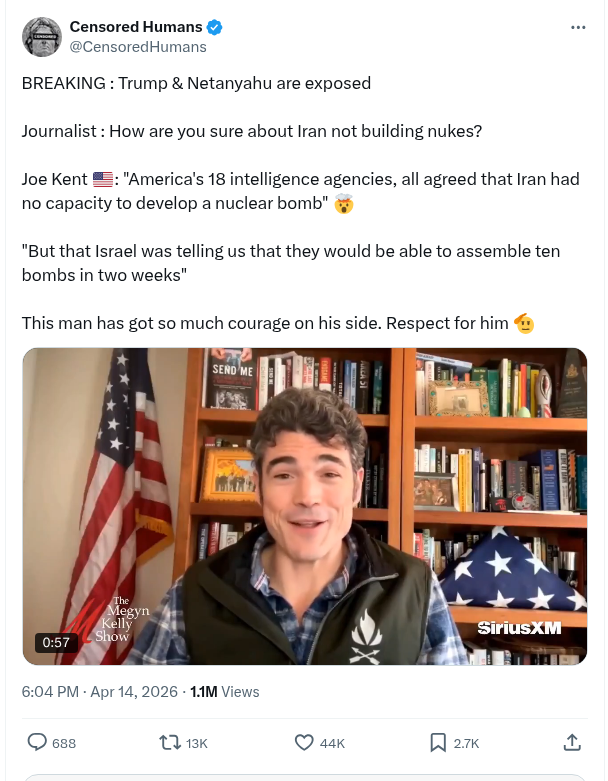
Task: Click the 2.7K bookmarks count
Action: (x=466, y=744)
